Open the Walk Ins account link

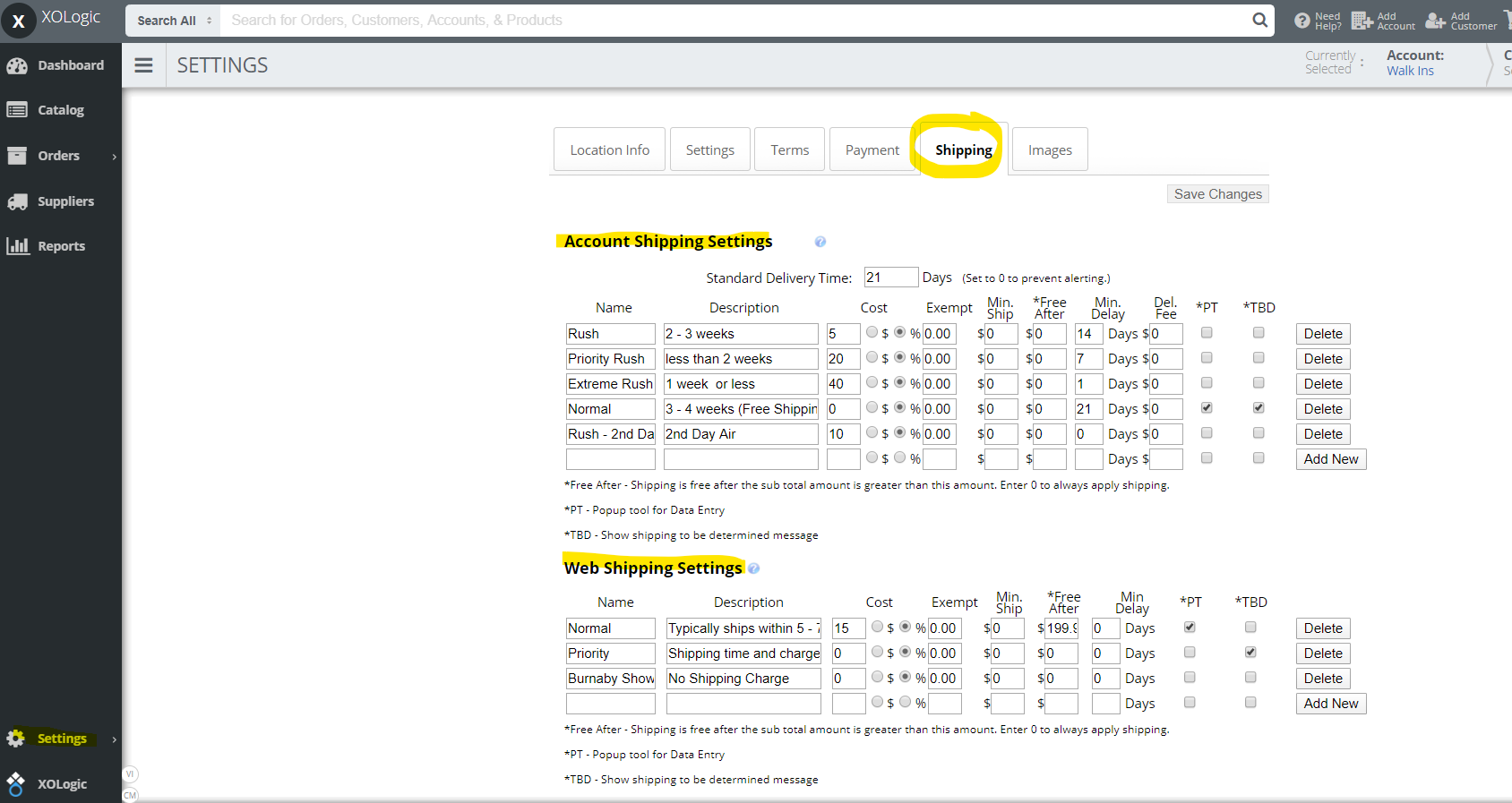[1410, 71]
